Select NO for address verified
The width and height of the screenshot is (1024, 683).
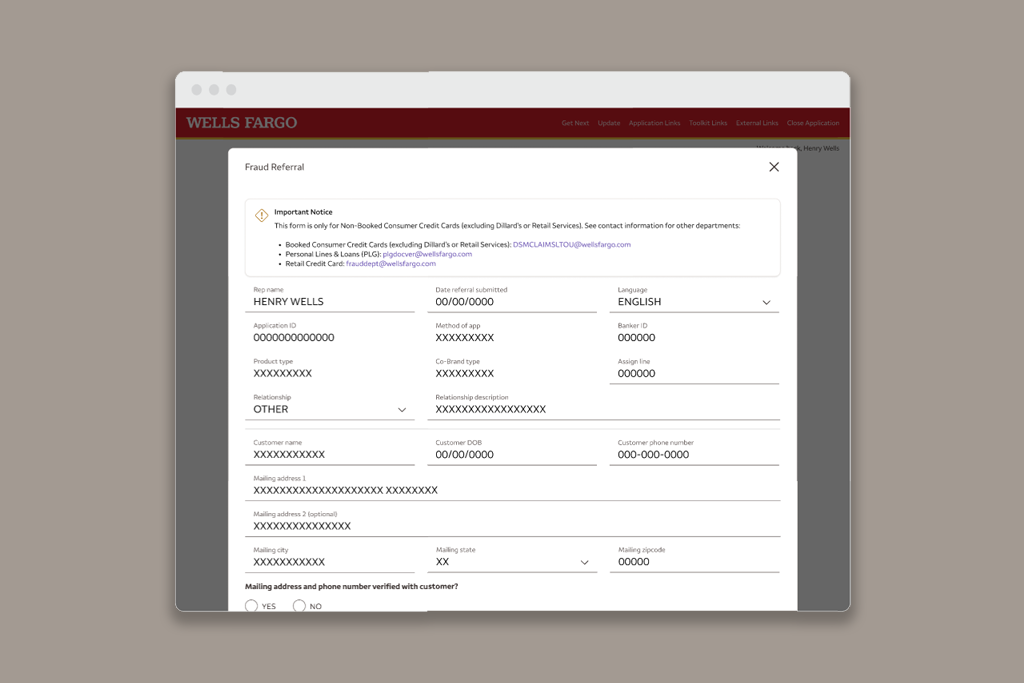pos(299,606)
